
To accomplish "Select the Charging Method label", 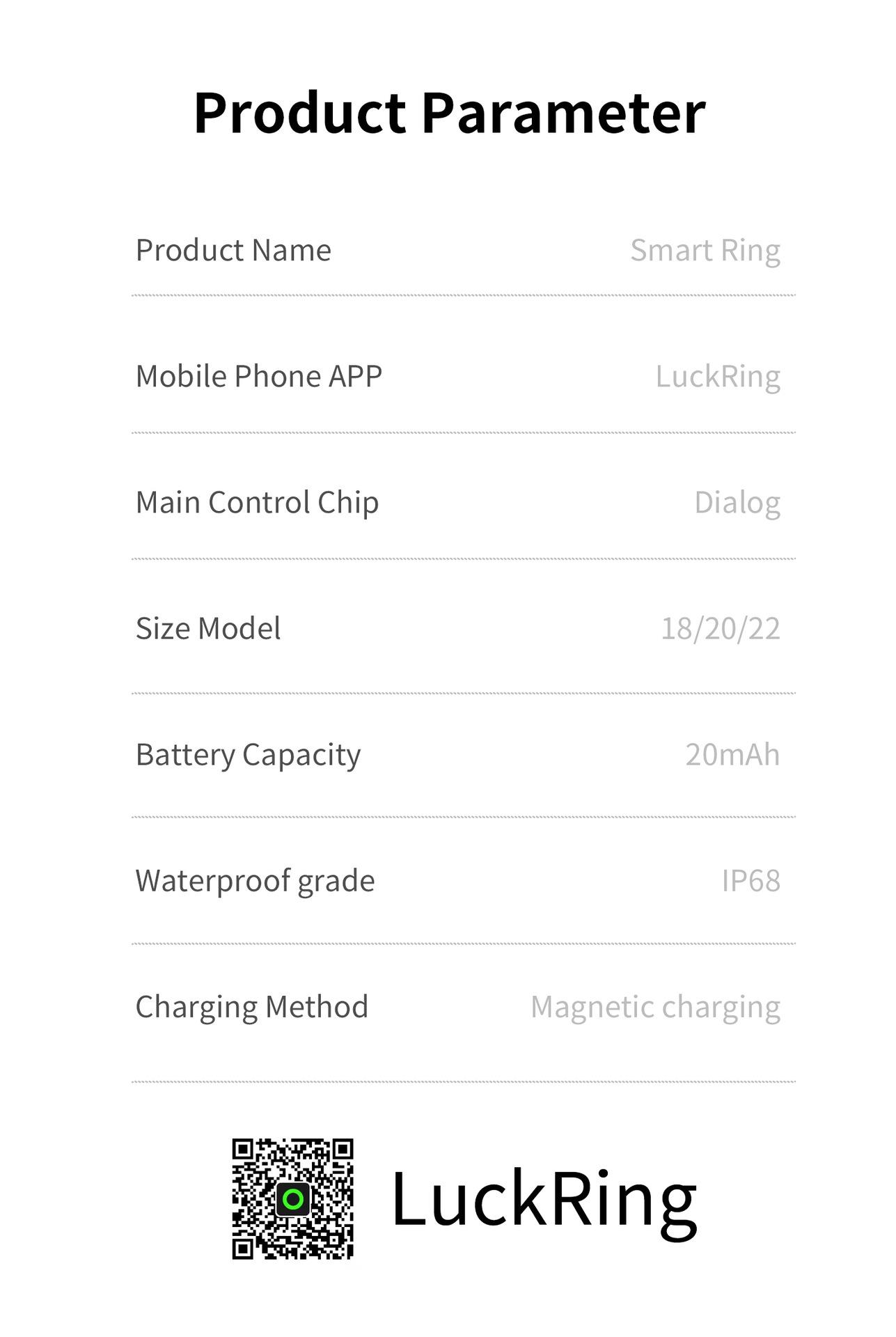I will (251, 1007).
